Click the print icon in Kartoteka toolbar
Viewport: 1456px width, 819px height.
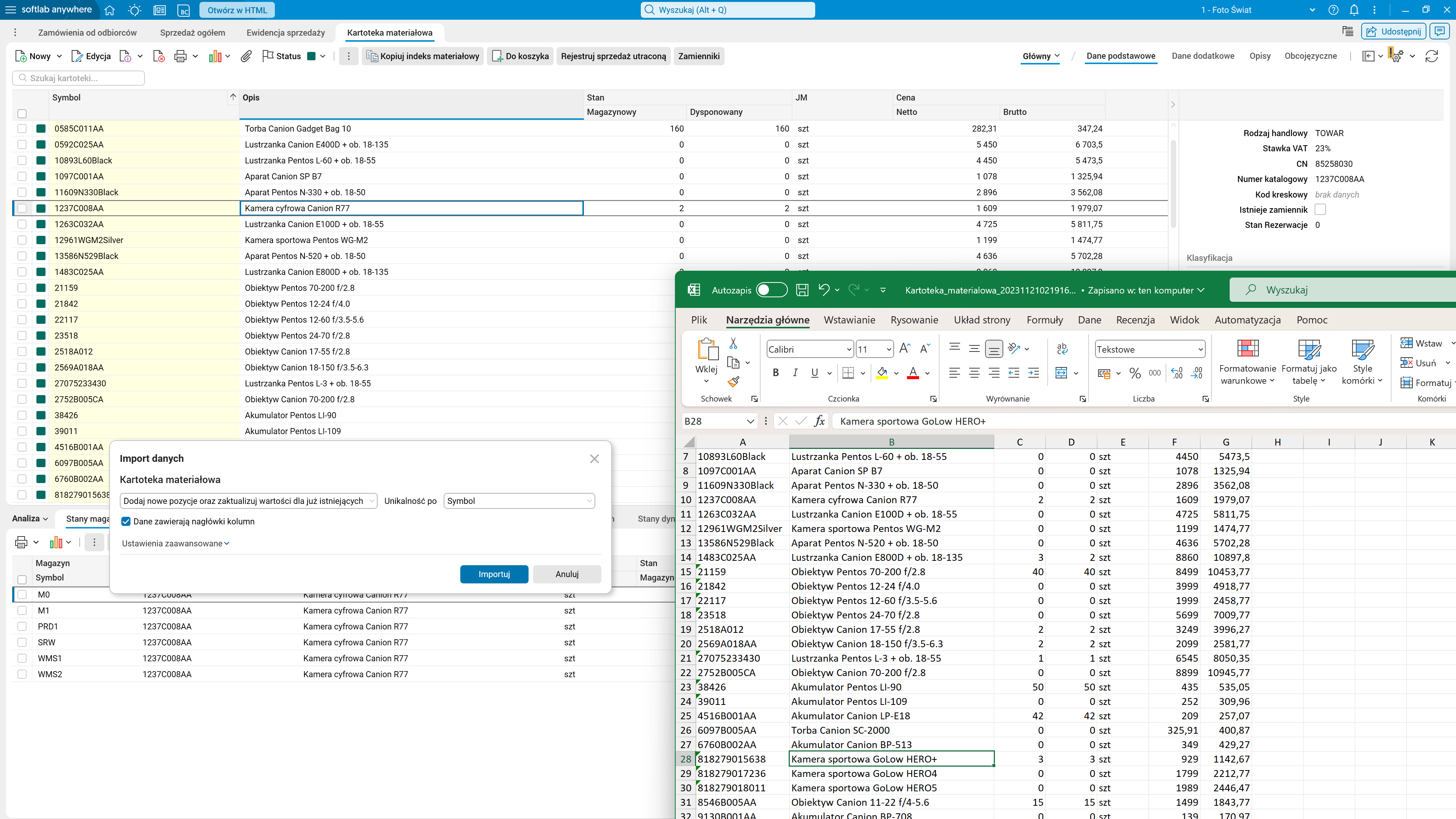click(x=180, y=56)
